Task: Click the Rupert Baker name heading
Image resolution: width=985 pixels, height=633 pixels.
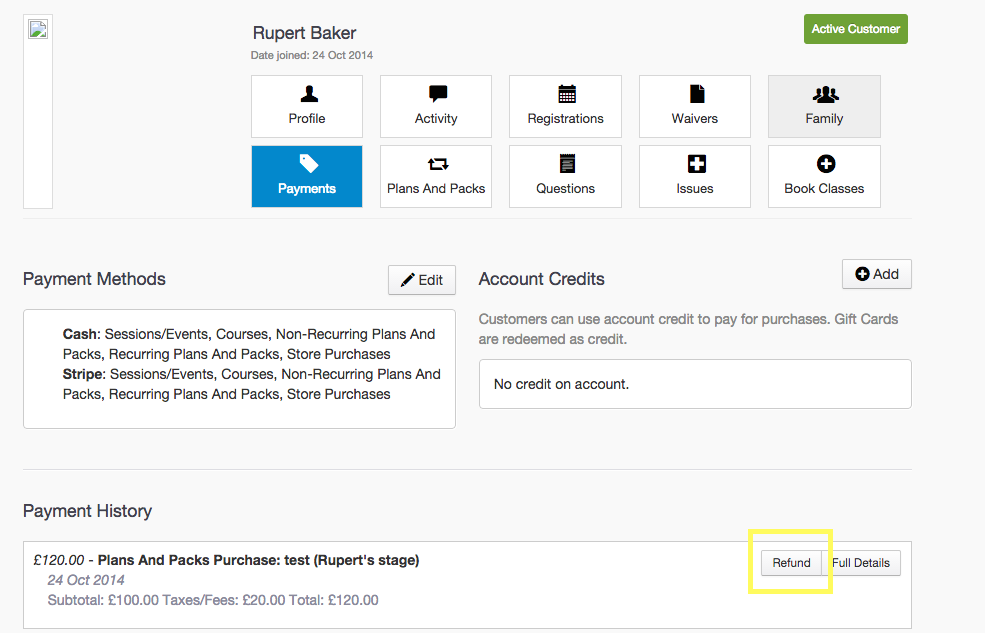Action: 304,34
